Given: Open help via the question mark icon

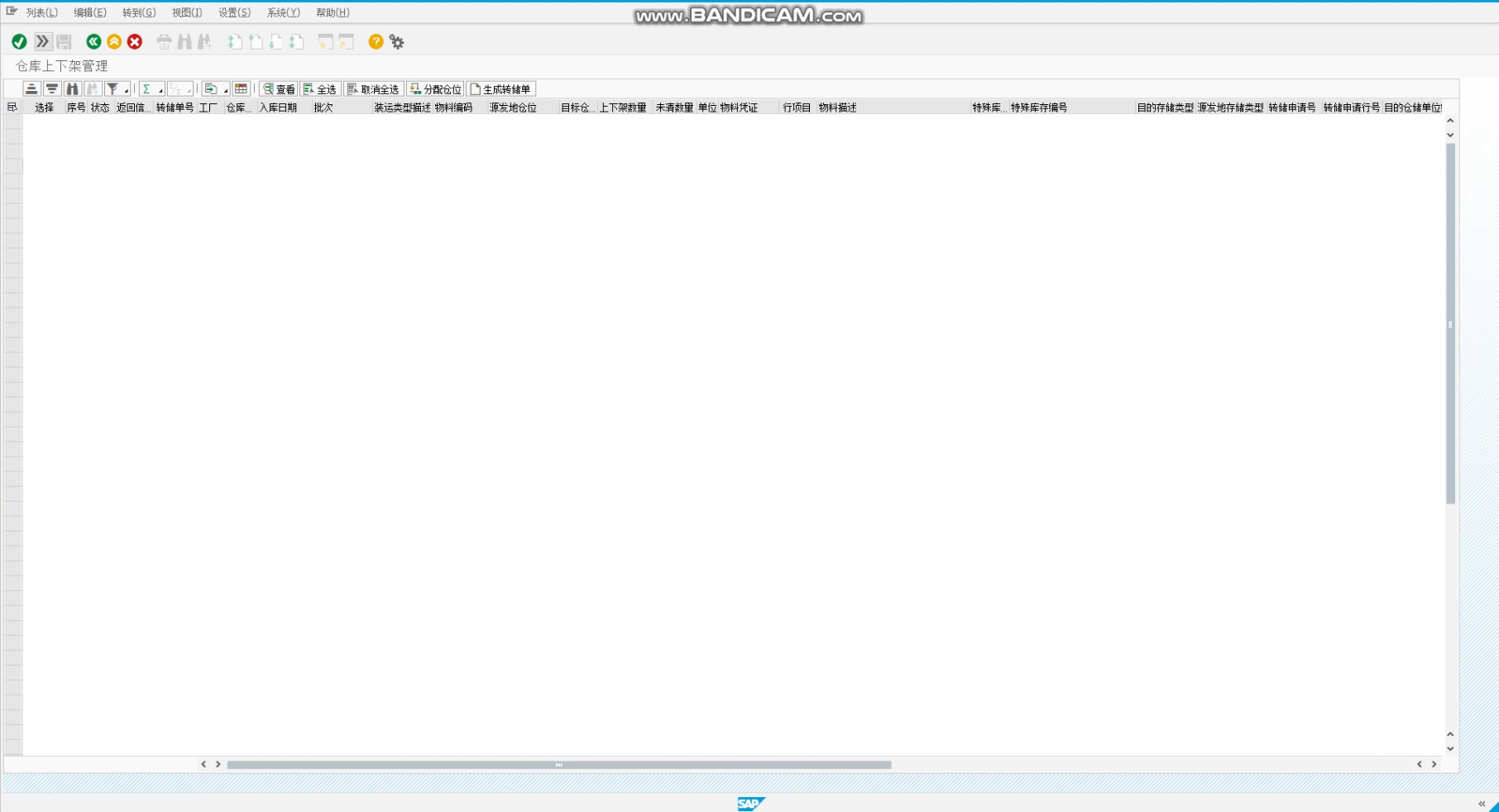Looking at the screenshot, I should pos(376,41).
